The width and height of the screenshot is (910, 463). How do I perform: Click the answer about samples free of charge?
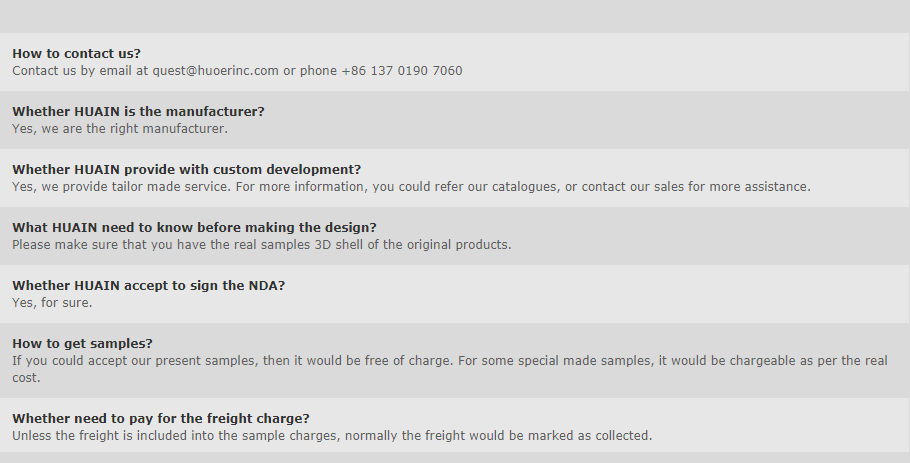point(450,369)
